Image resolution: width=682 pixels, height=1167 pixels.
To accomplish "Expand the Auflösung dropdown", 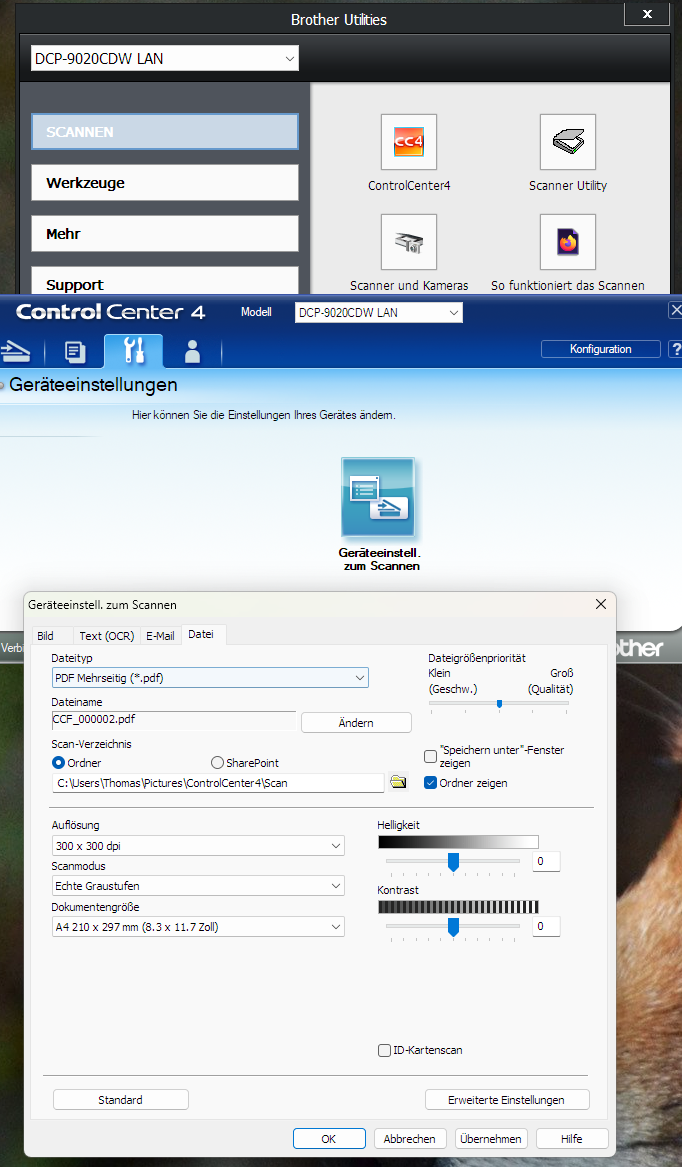I will pos(198,845).
